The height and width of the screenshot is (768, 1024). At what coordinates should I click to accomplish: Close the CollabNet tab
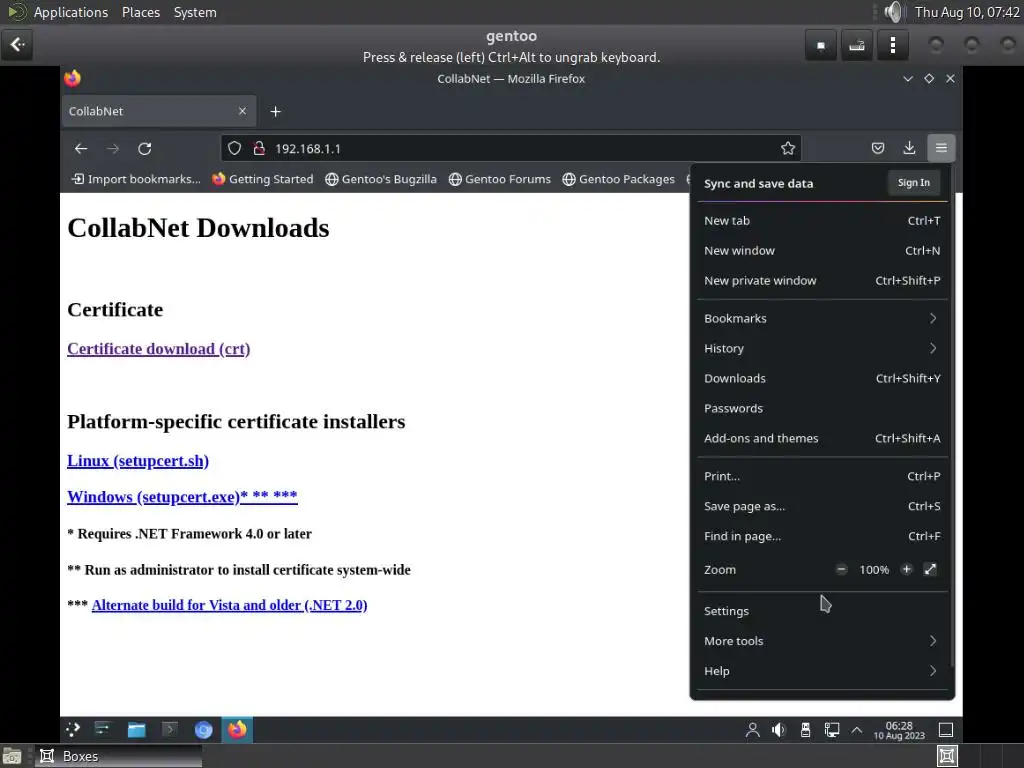point(242,111)
